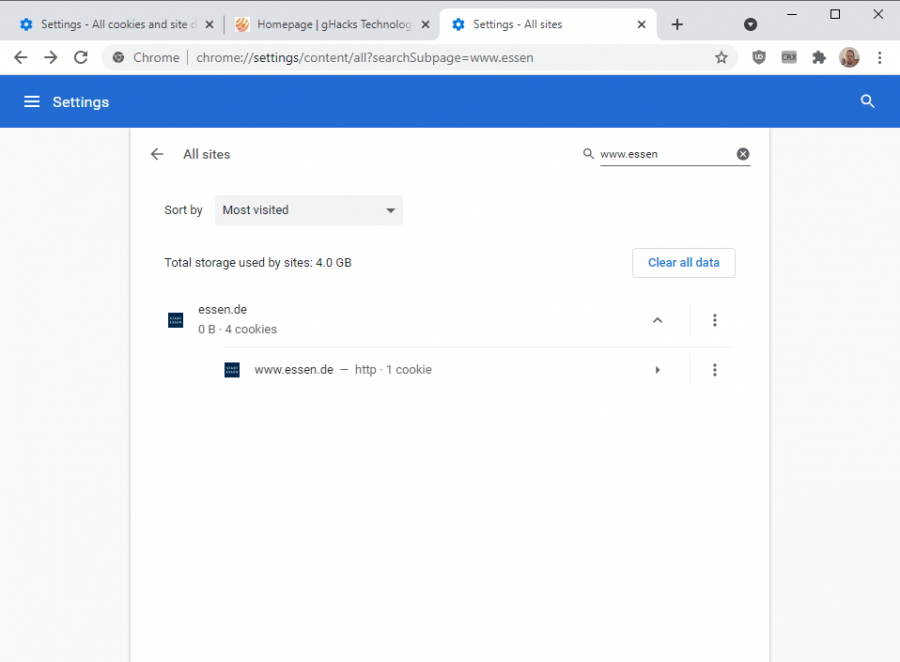Go back using browser back arrow
Screen dimensions: 900x662
pos(21,57)
